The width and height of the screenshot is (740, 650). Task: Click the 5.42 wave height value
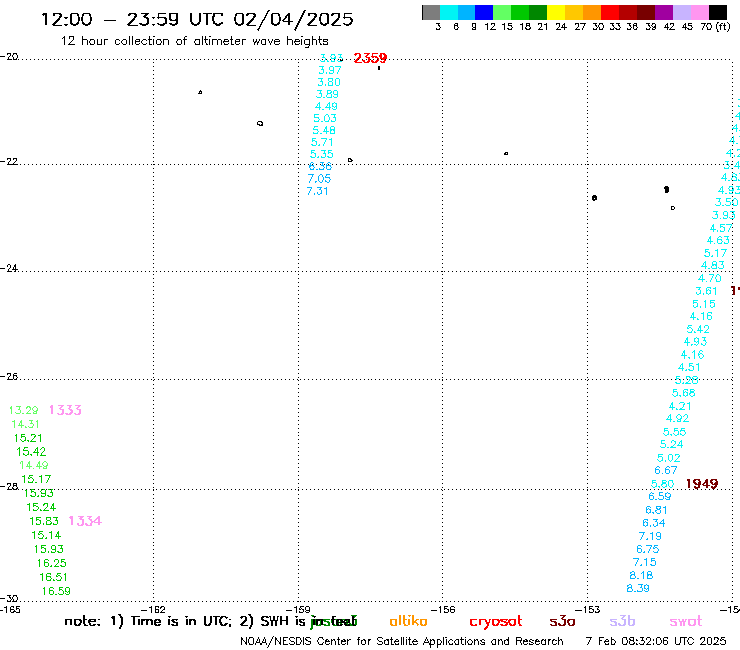coord(698,329)
